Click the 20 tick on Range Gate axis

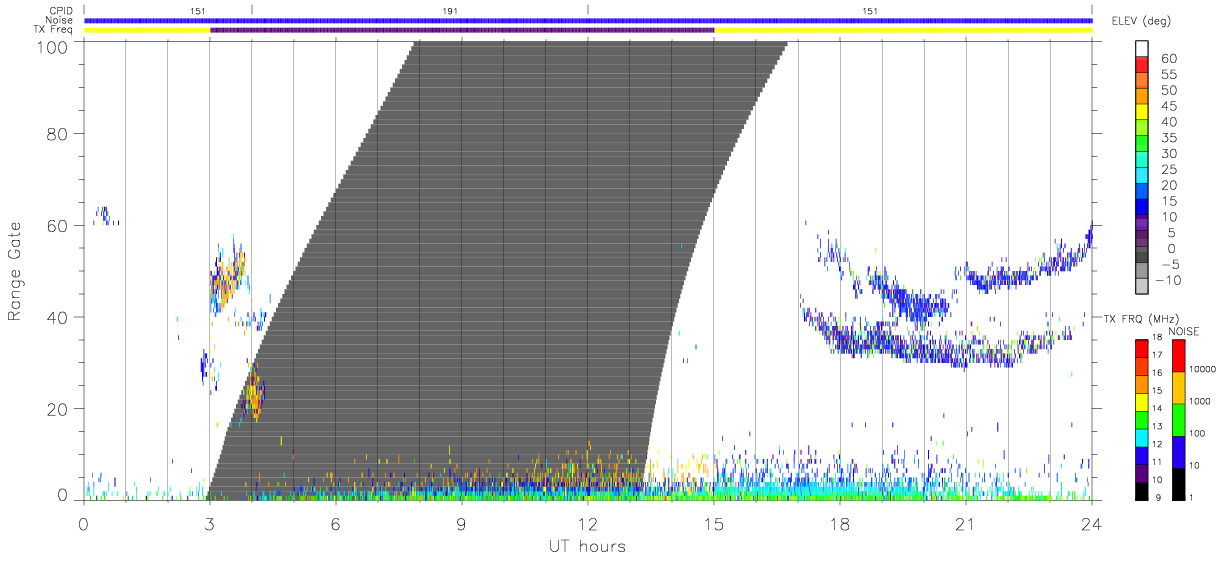coord(57,409)
